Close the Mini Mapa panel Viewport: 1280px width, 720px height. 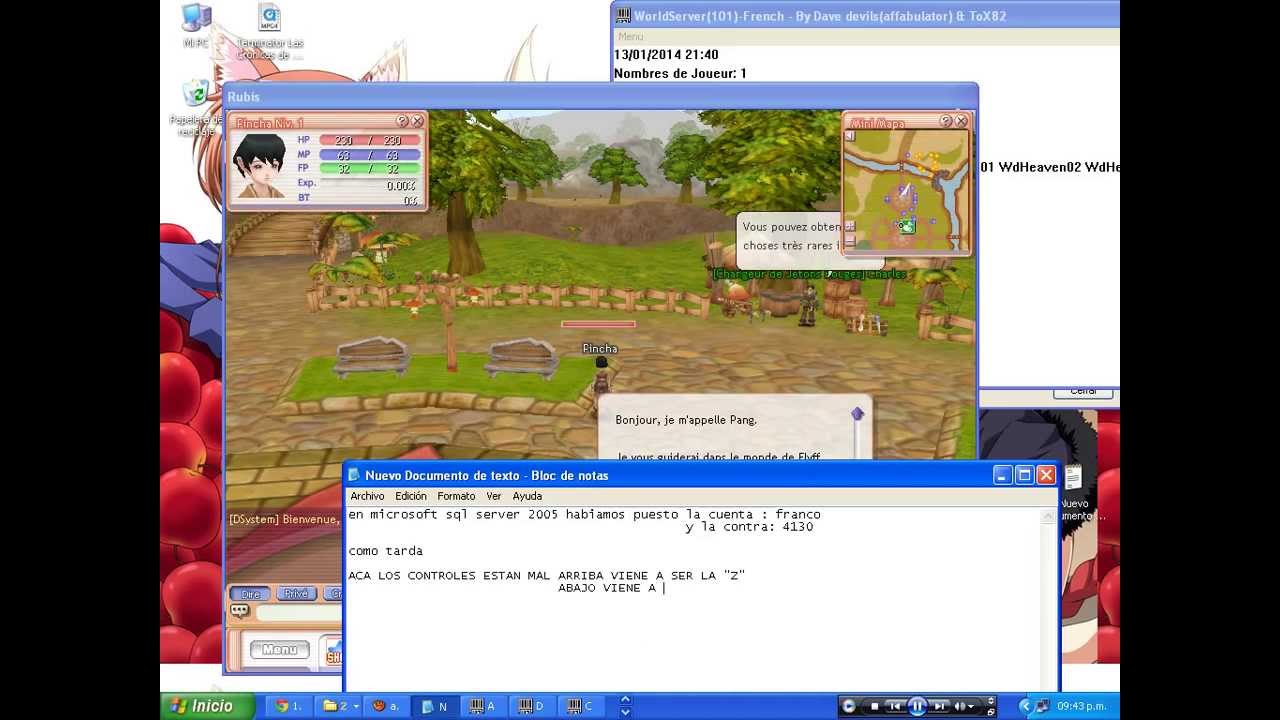click(x=961, y=121)
